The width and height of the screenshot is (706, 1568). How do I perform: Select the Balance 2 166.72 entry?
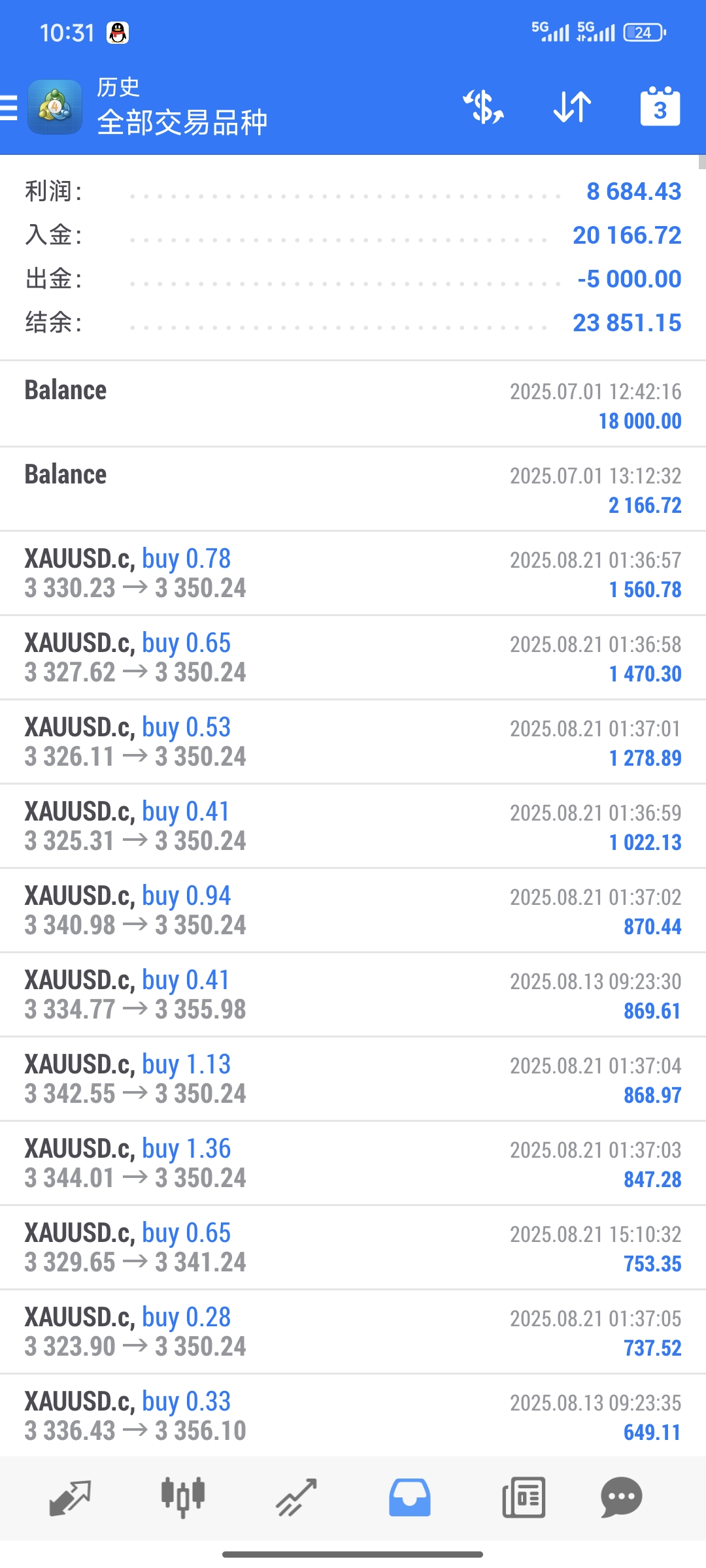(x=353, y=489)
